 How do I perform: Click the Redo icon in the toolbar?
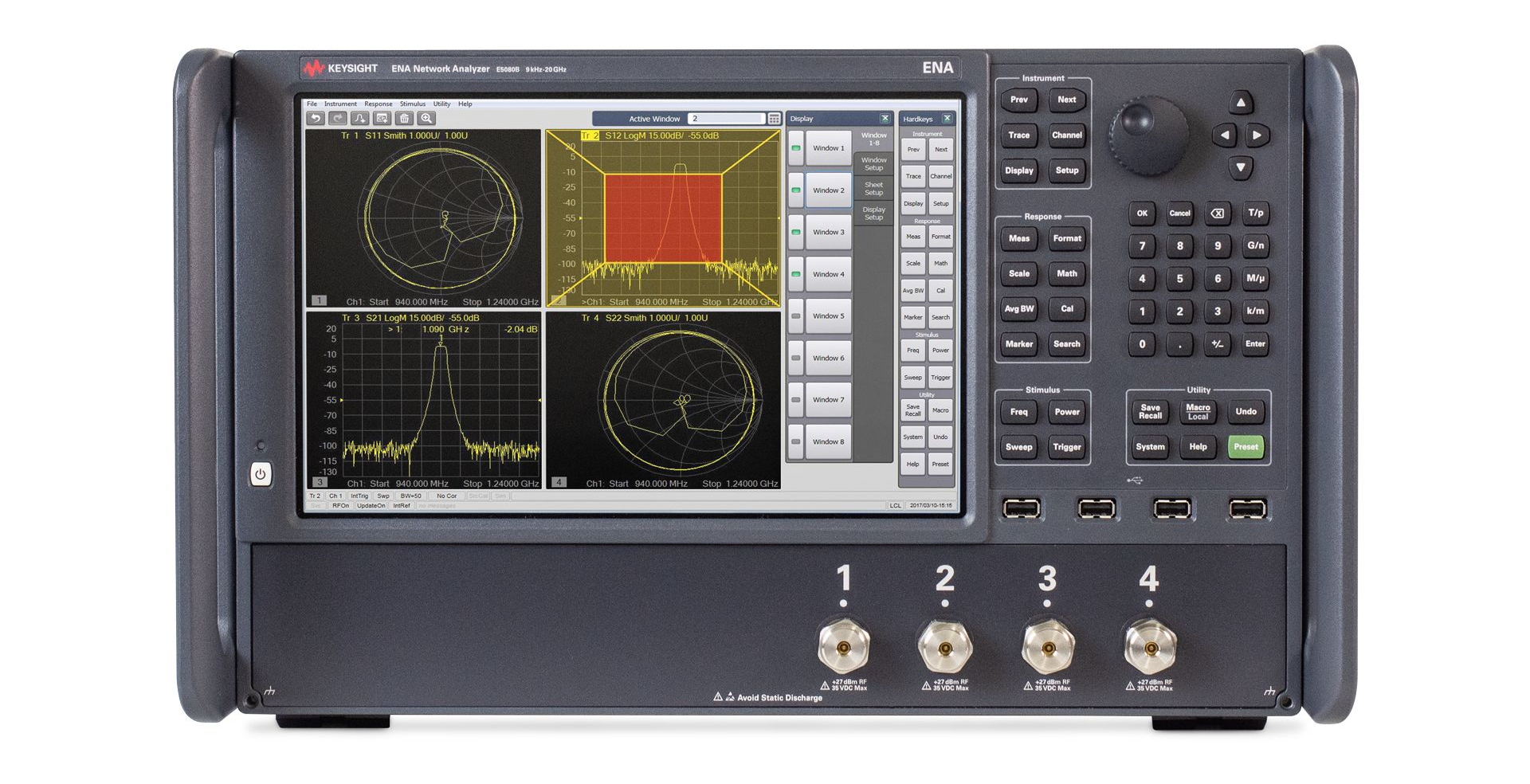coord(337,118)
